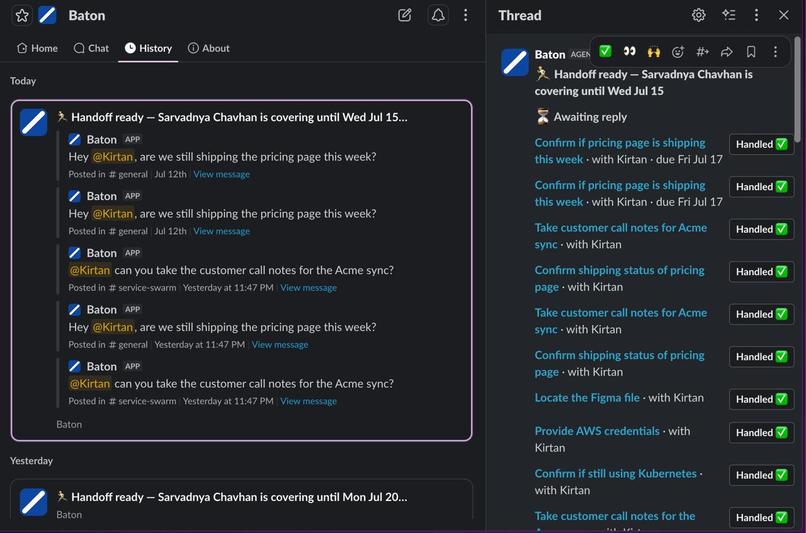Open the add reaction emoji picker
This screenshot has height=533, width=806.
[678, 51]
